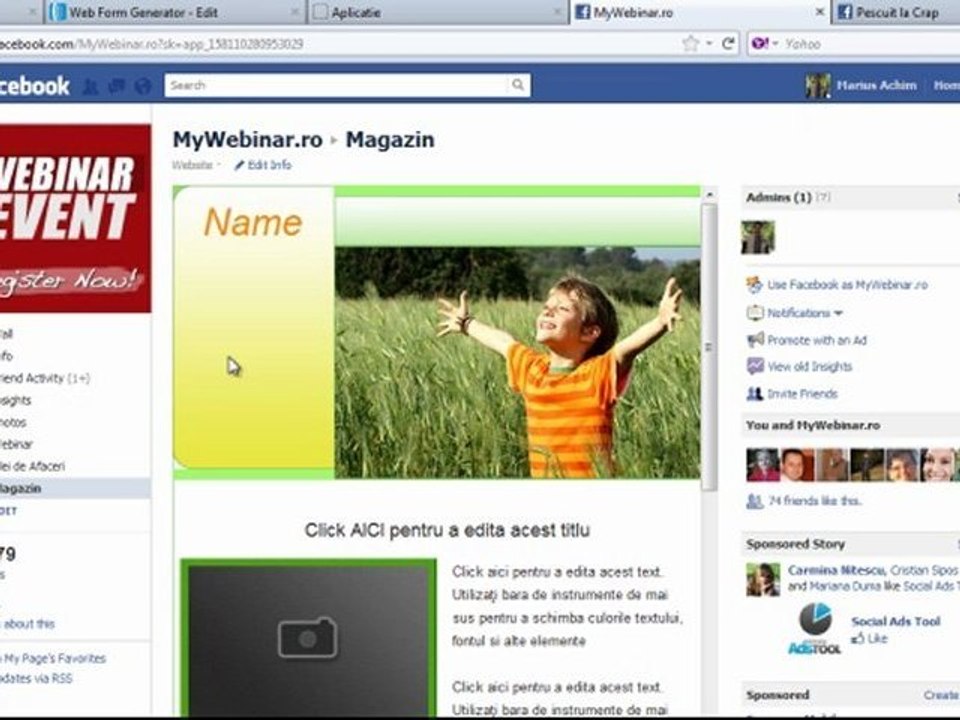
Task: Open Insights in the left sidebar
Action: pyautogui.click(x=15, y=400)
